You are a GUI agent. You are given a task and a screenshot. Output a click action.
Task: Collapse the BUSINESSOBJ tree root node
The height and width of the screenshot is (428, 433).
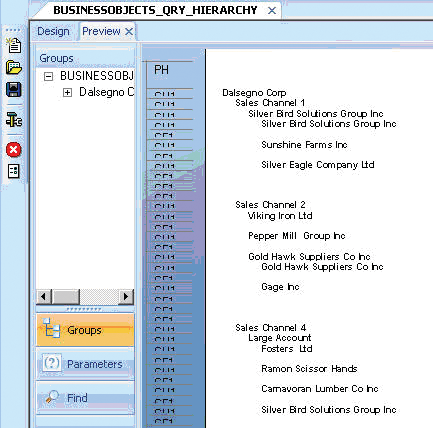(48, 77)
